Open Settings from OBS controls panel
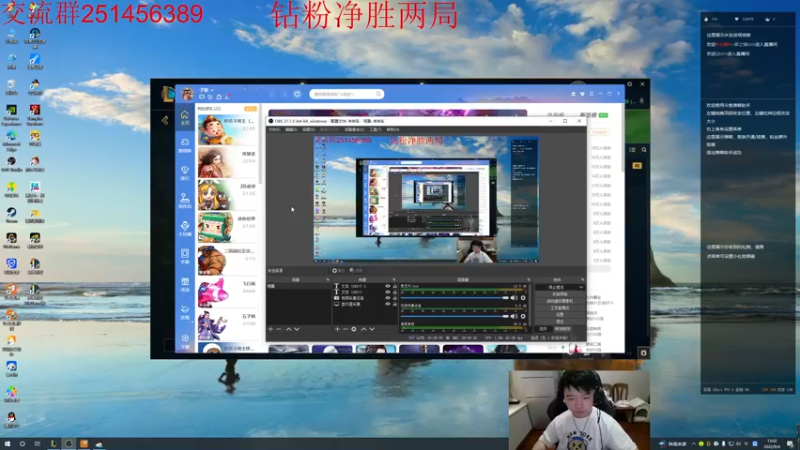This screenshot has width=800, height=450. pos(560,314)
